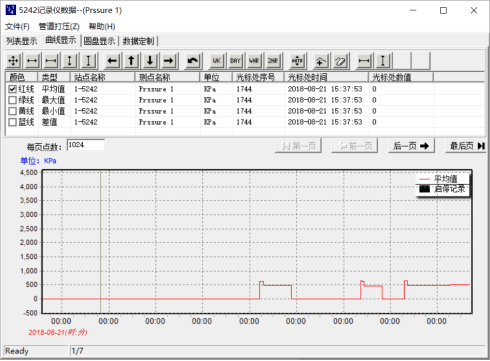Screen dimensions: 490x361
Task: Click the 前一页 previous page button
Action: pos(354,146)
